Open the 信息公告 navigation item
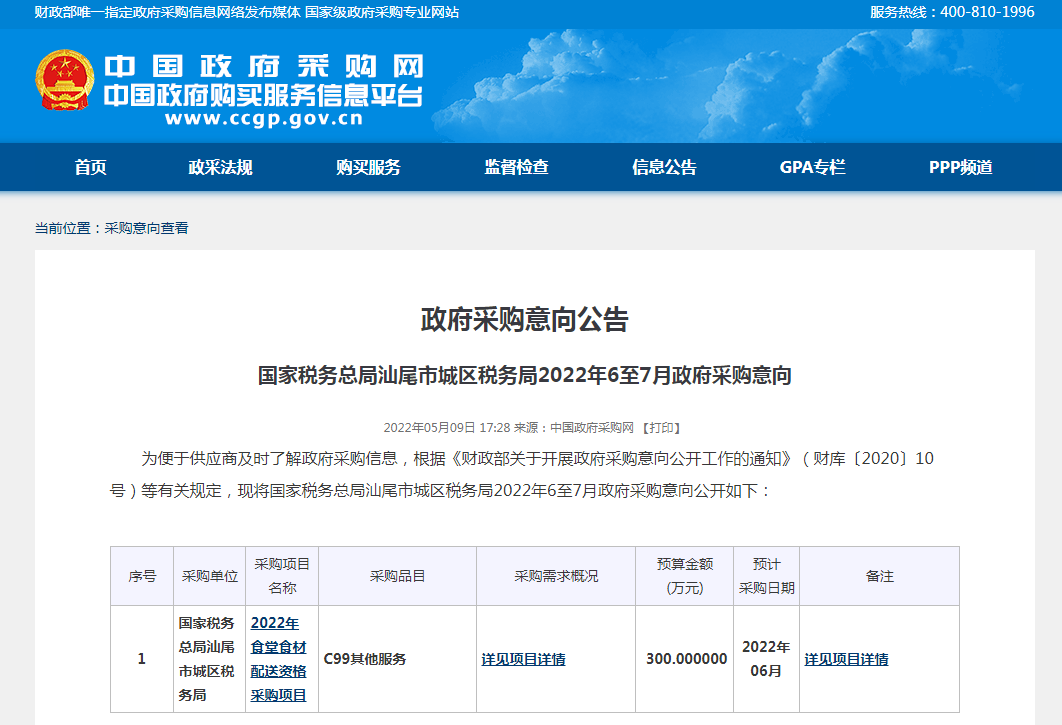Image resolution: width=1062 pixels, height=725 pixels. [664, 168]
